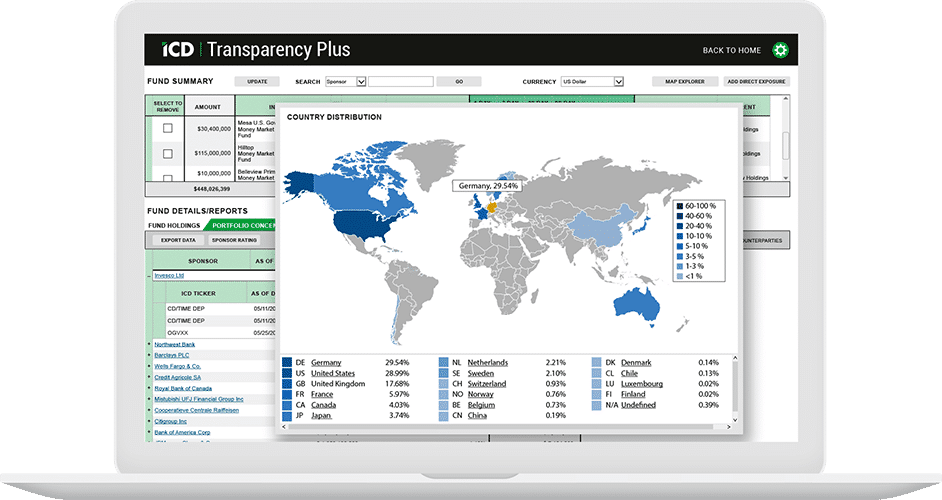Open the US Dollar currency dropdown

[x=592, y=82]
